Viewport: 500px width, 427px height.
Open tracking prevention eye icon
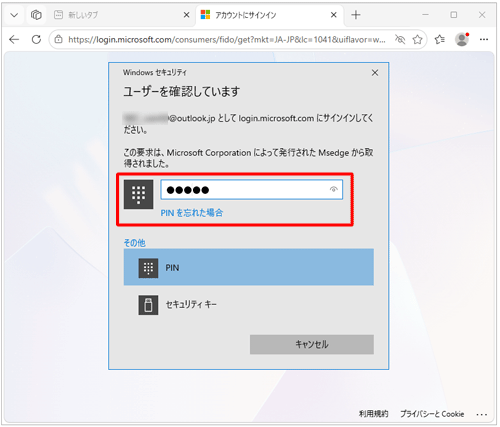tap(400, 40)
